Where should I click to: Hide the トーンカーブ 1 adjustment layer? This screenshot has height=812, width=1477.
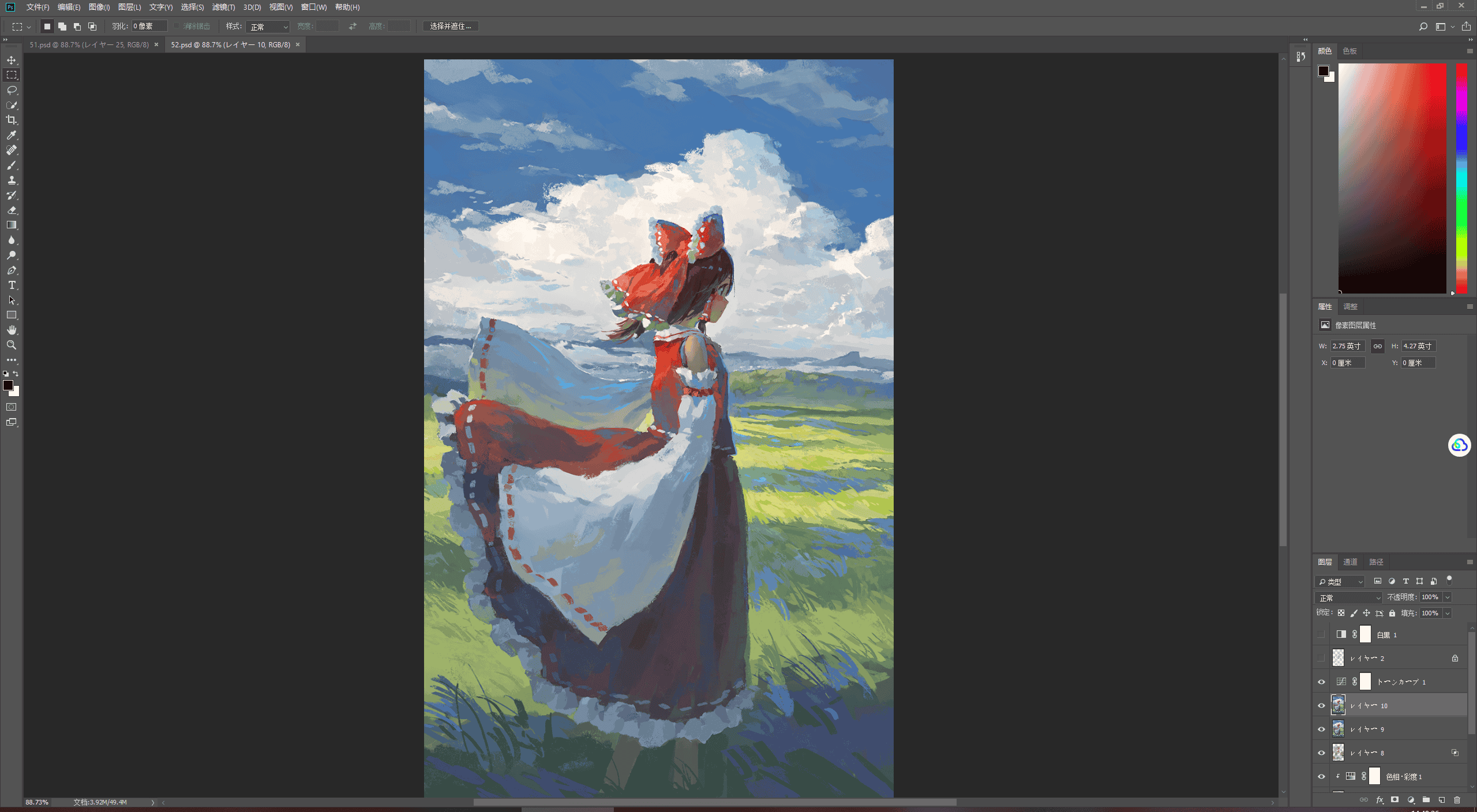click(1321, 682)
